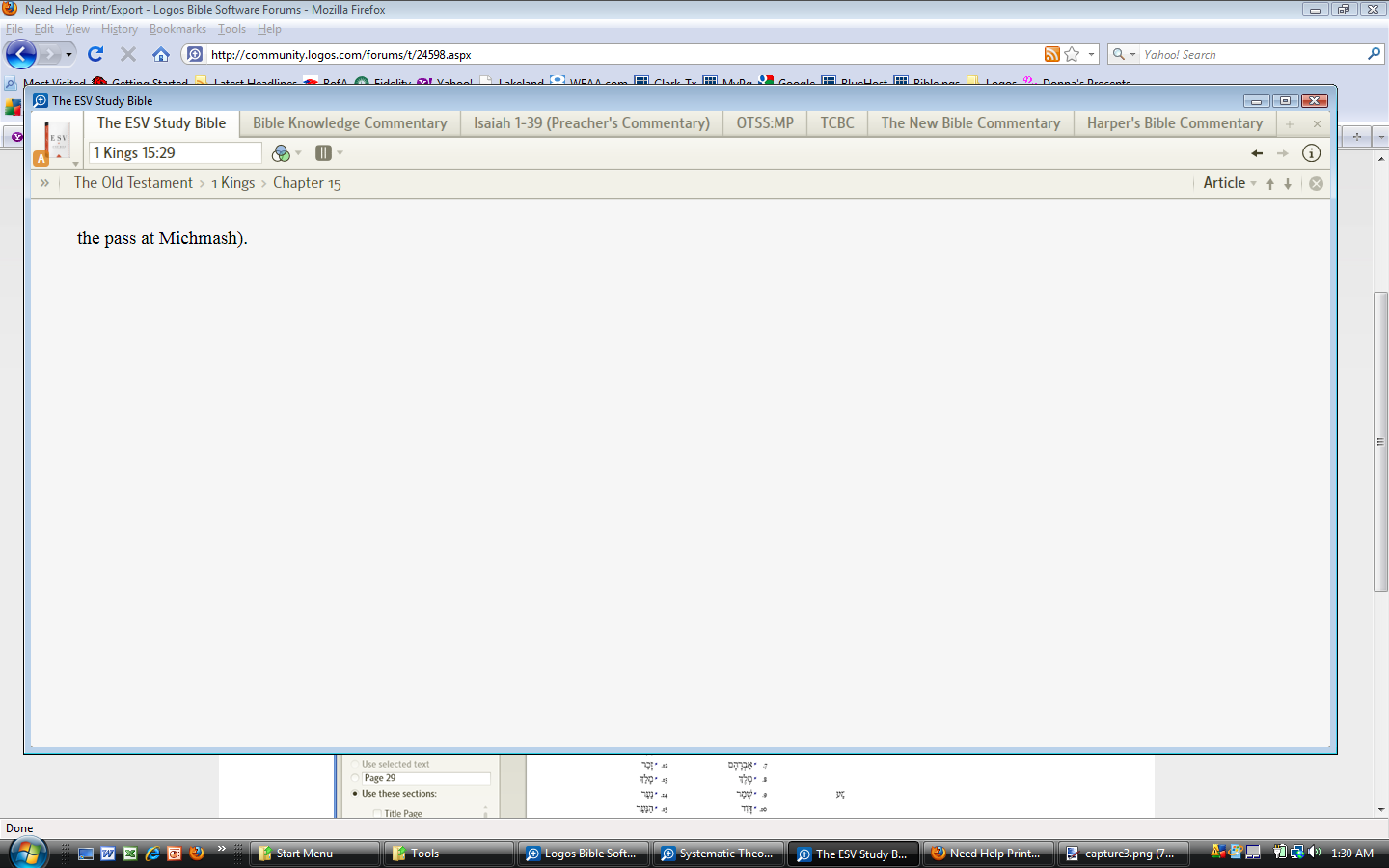
Task: Select the Page 29 radio button
Action: tap(355, 778)
